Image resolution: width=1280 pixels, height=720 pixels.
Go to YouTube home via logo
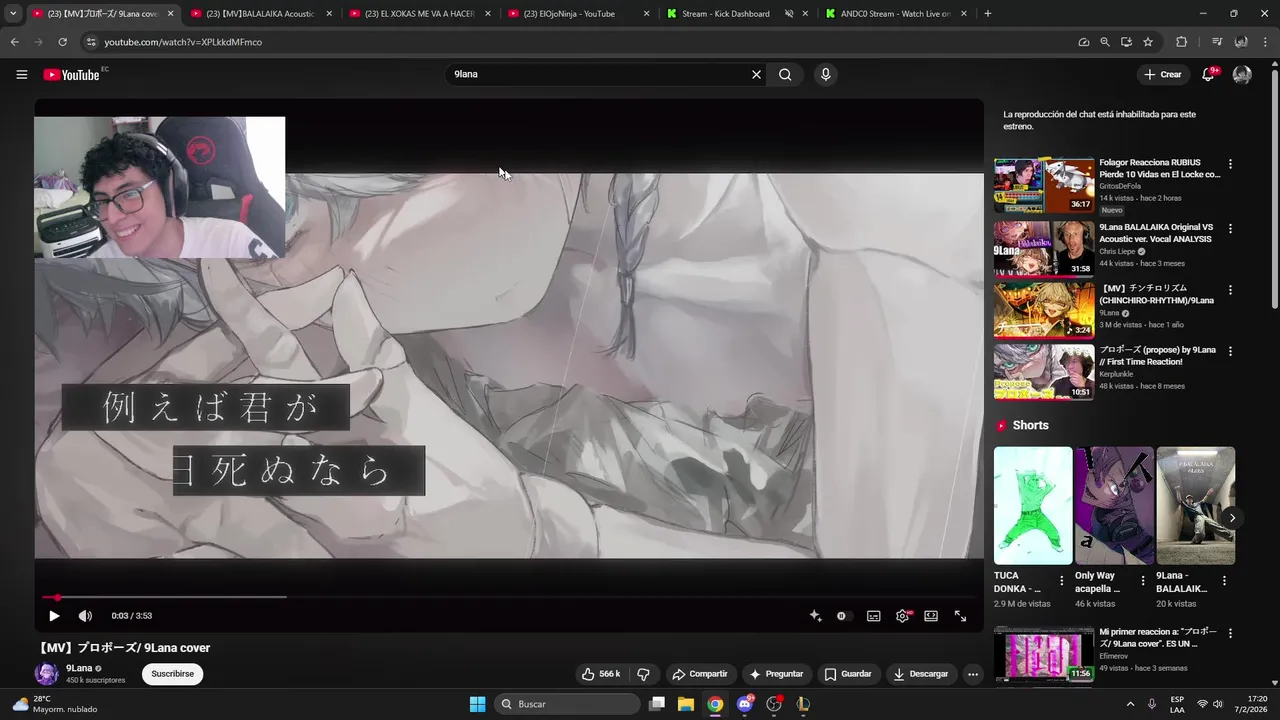pos(71,74)
